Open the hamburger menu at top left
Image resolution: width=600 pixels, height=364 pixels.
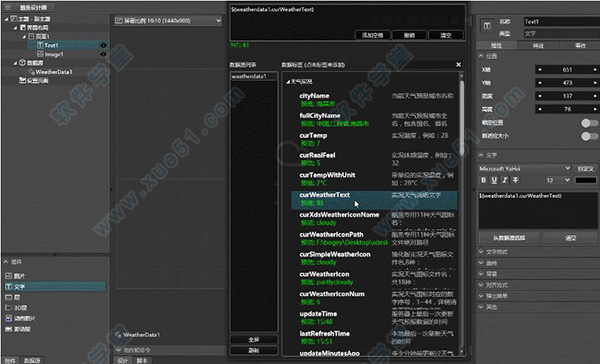click(8, 7)
